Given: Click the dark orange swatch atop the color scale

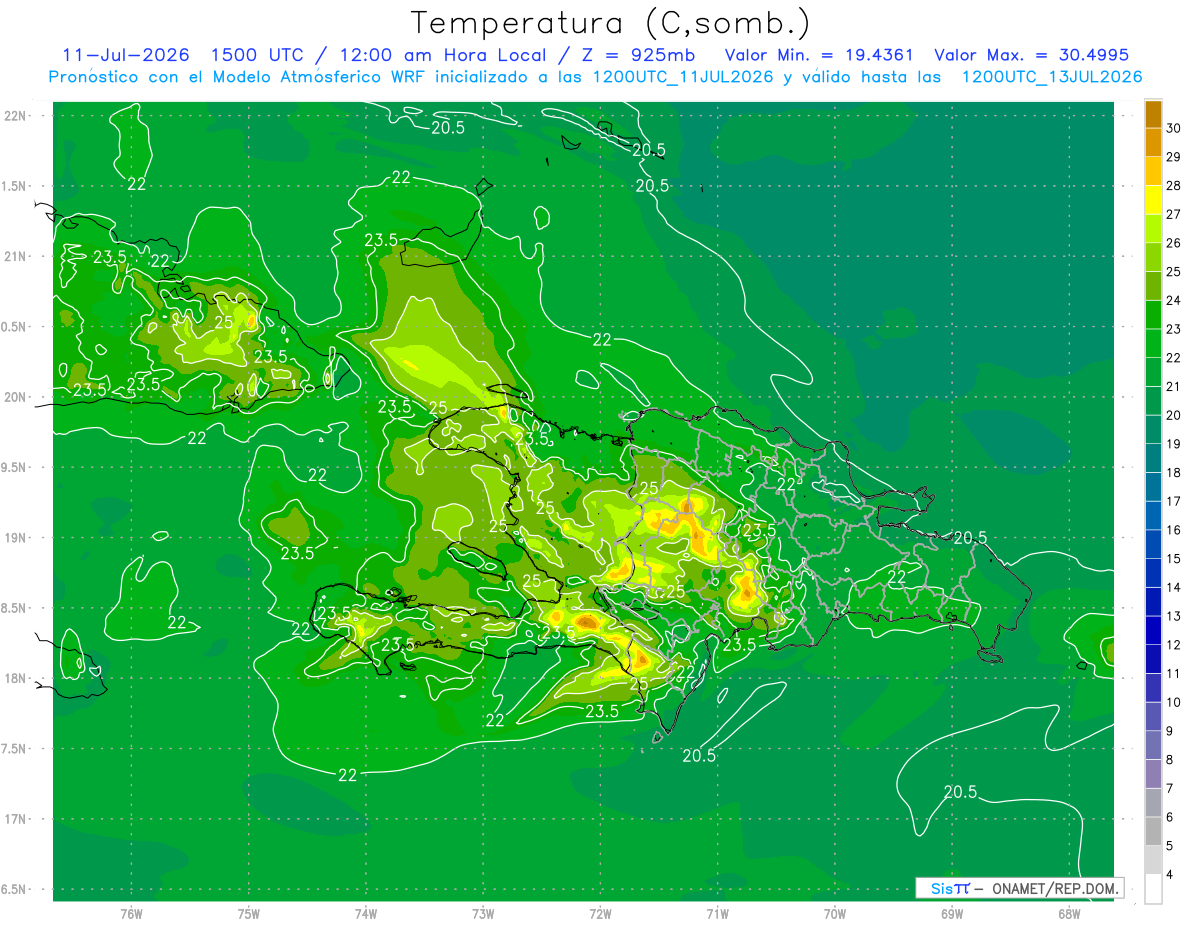Looking at the screenshot, I should 1153,114.
